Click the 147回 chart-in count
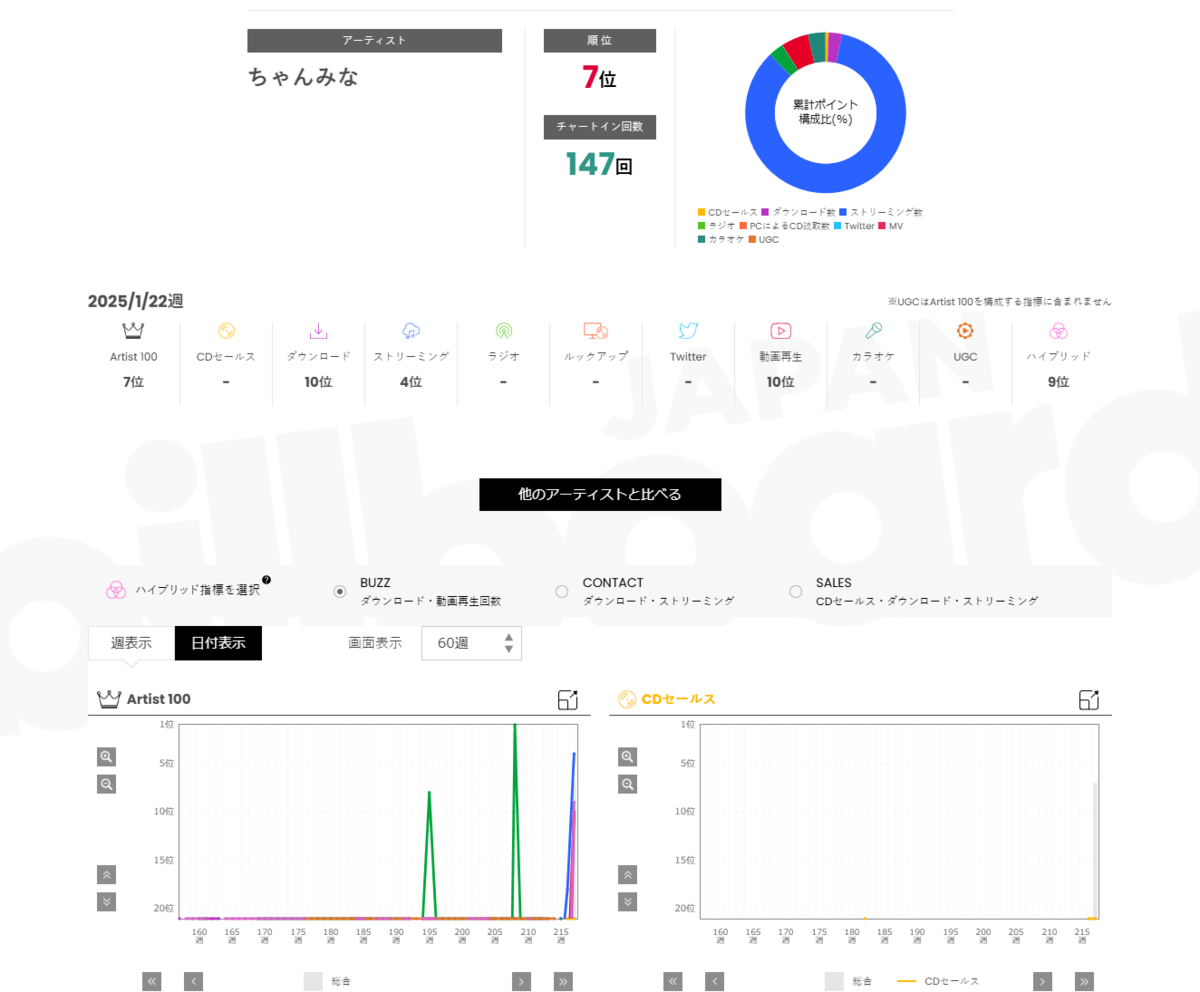 600,164
